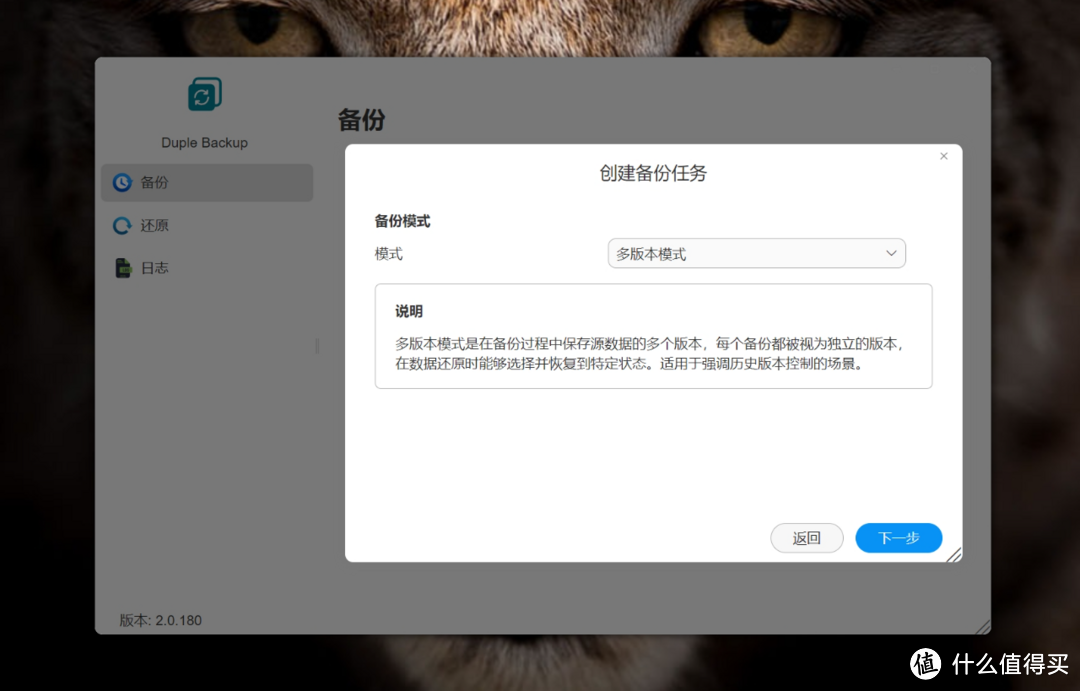Click the 创建备份任务 dialog title

[653, 173]
